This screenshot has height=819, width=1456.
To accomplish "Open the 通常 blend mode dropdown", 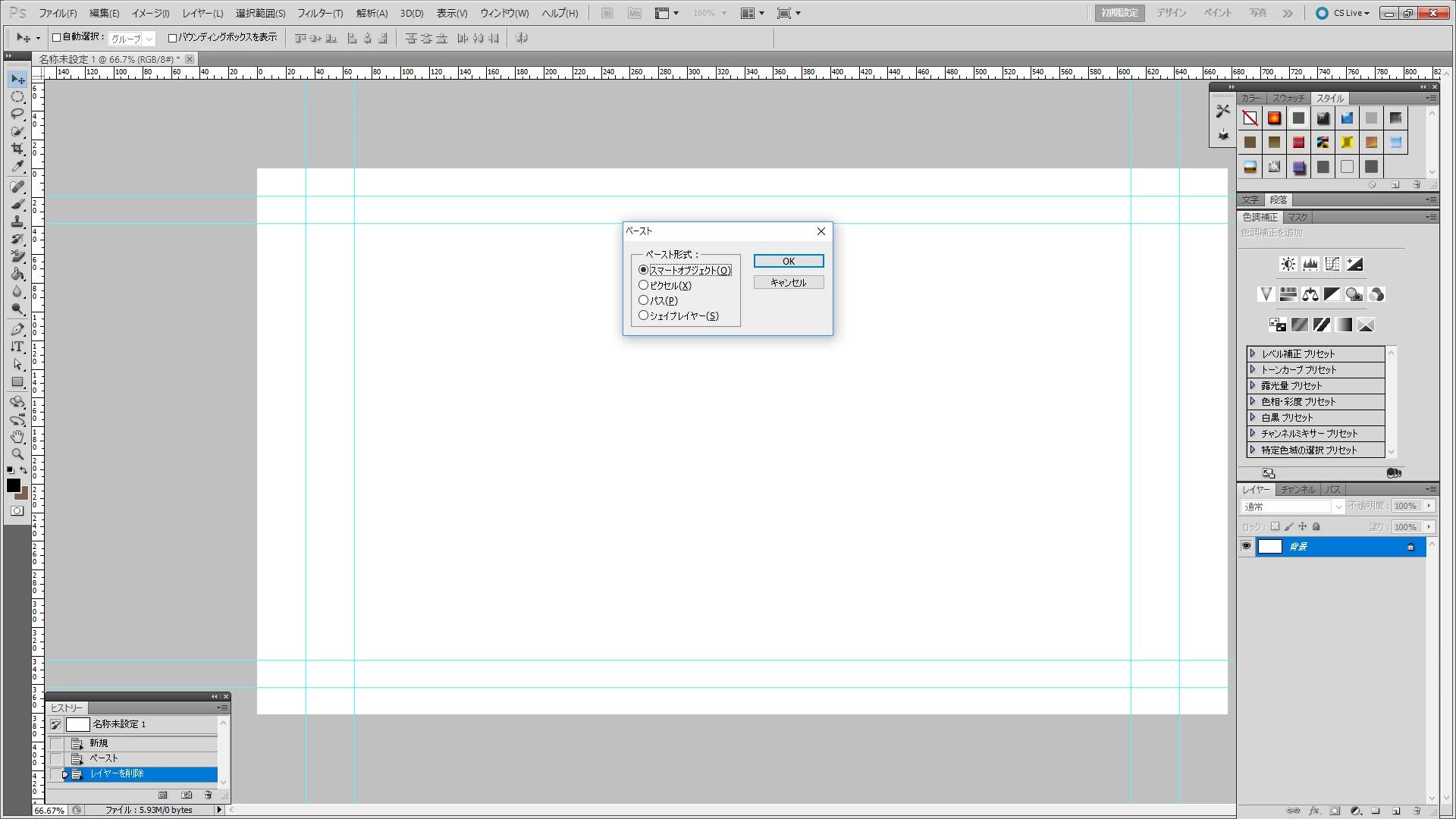I will 1292,507.
